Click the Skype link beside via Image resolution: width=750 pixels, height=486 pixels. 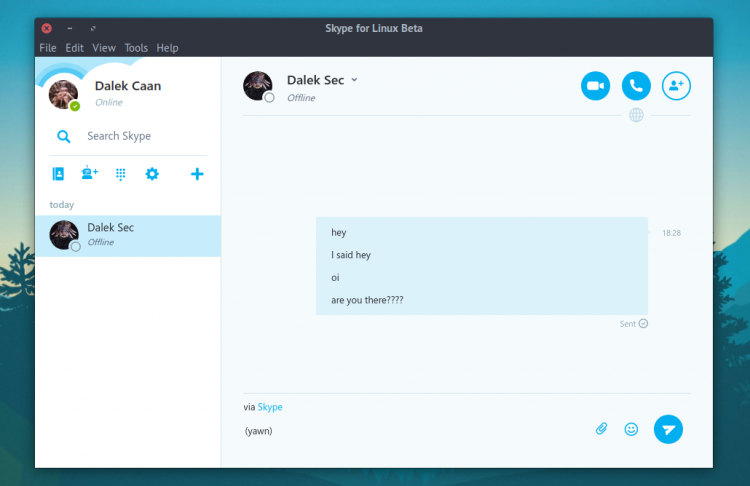click(270, 407)
